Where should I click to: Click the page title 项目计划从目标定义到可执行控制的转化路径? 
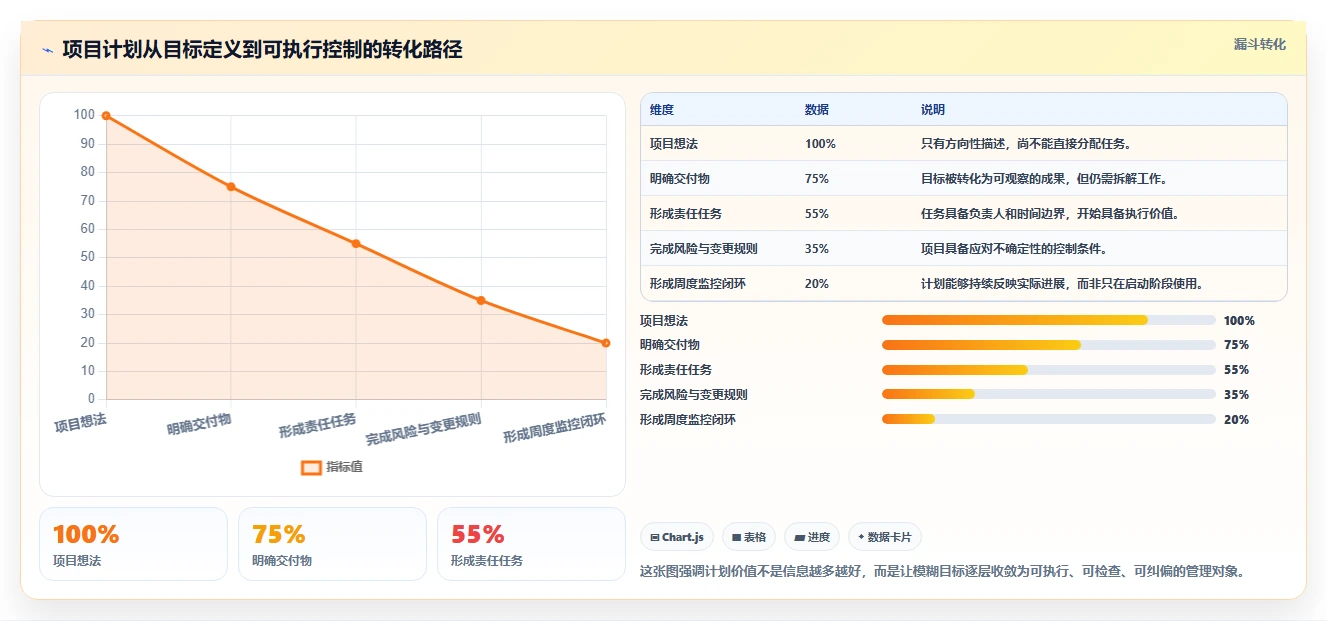(262, 50)
